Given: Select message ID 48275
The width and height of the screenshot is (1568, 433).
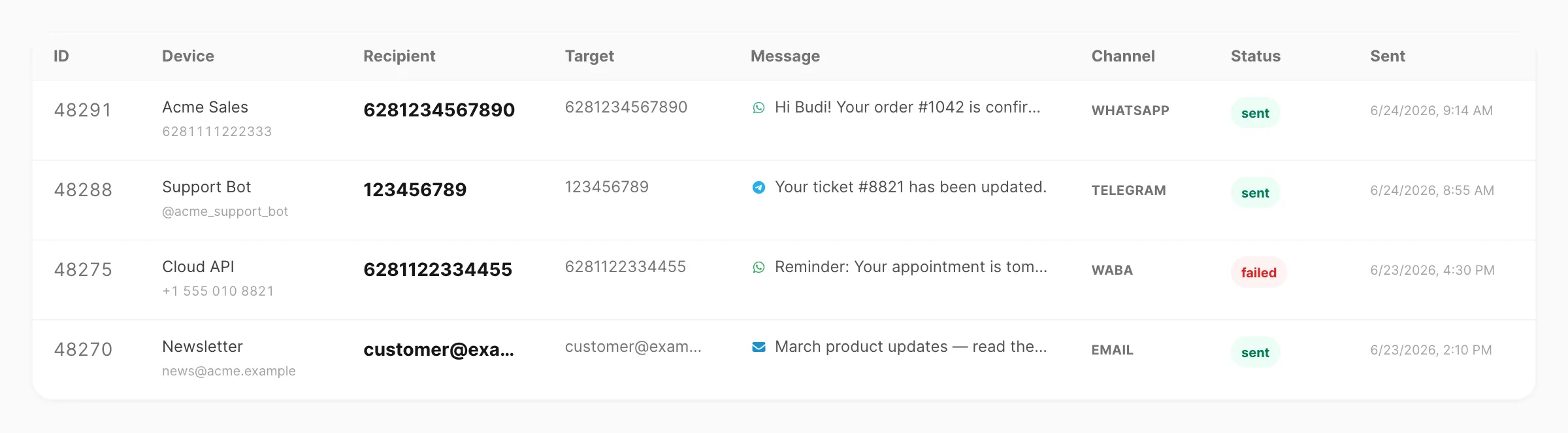Looking at the screenshot, I should [83, 269].
